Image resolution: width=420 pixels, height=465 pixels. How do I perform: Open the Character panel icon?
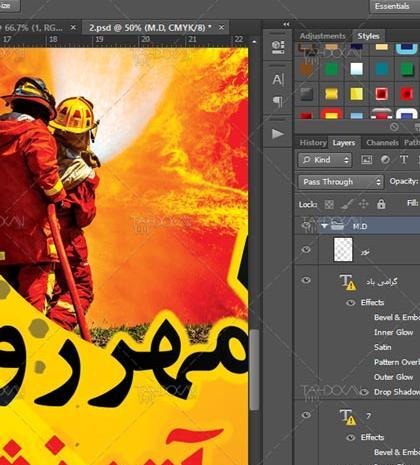click(x=278, y=80)
